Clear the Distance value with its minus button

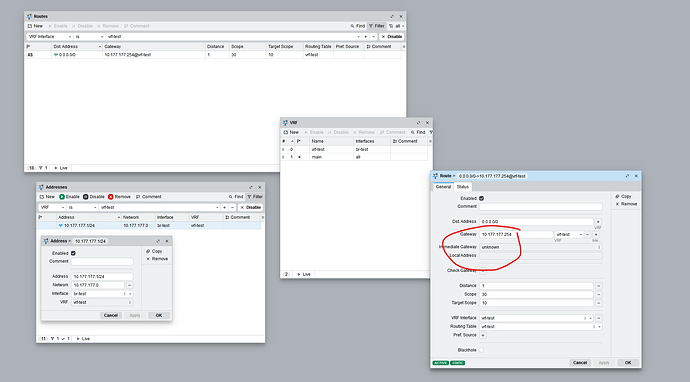(x=598, y=286)
